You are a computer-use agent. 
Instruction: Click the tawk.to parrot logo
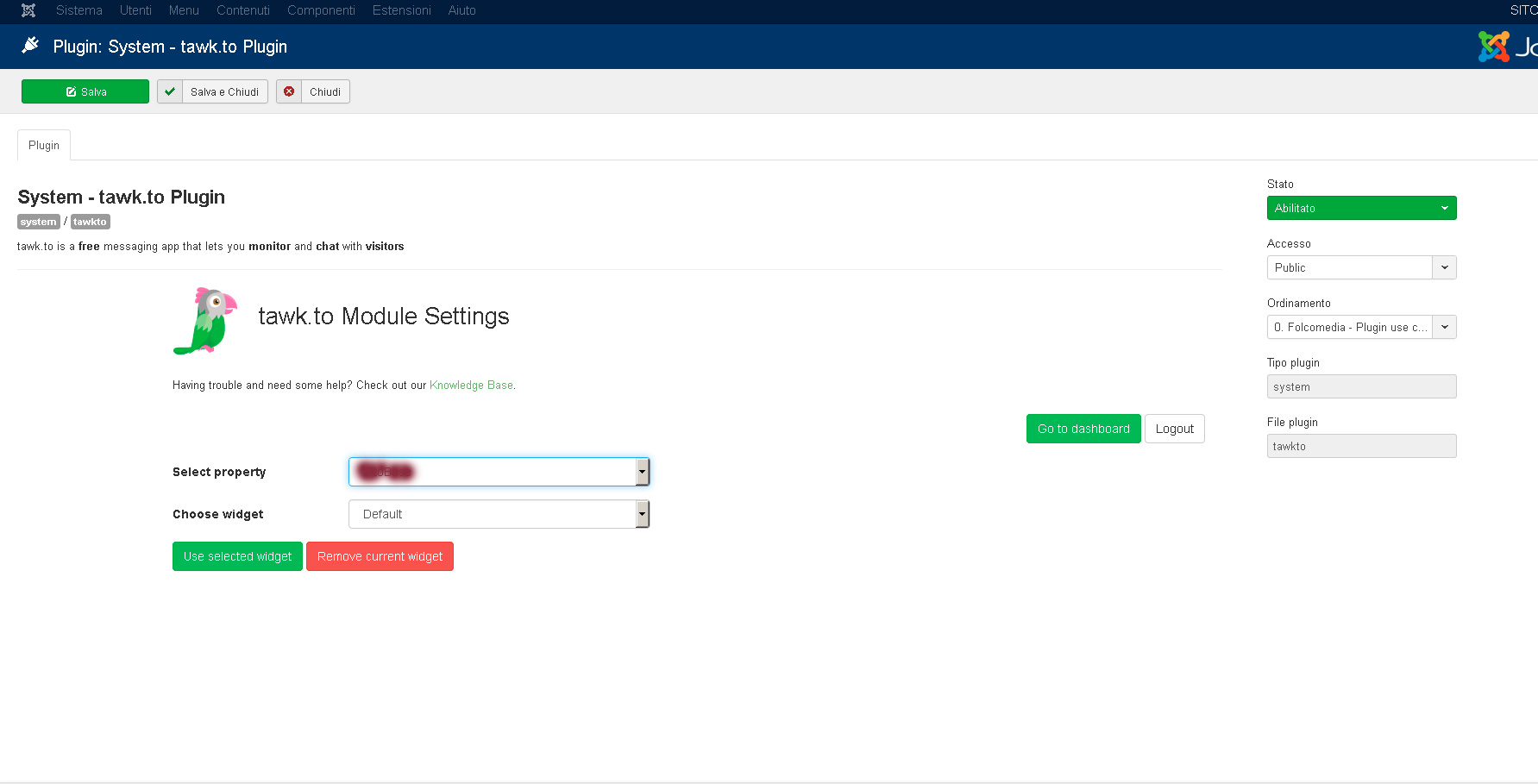click(x=205, y=321)
